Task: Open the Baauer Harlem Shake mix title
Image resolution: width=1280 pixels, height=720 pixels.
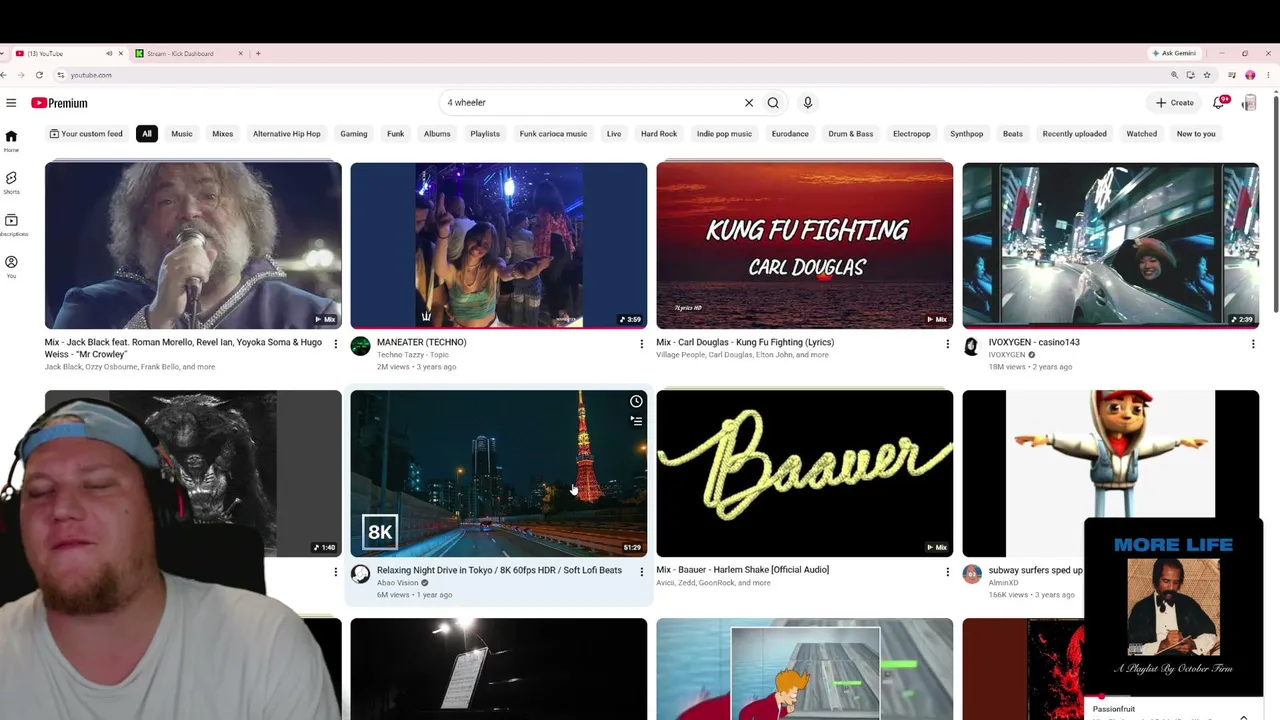Action: tap(742, 570)
